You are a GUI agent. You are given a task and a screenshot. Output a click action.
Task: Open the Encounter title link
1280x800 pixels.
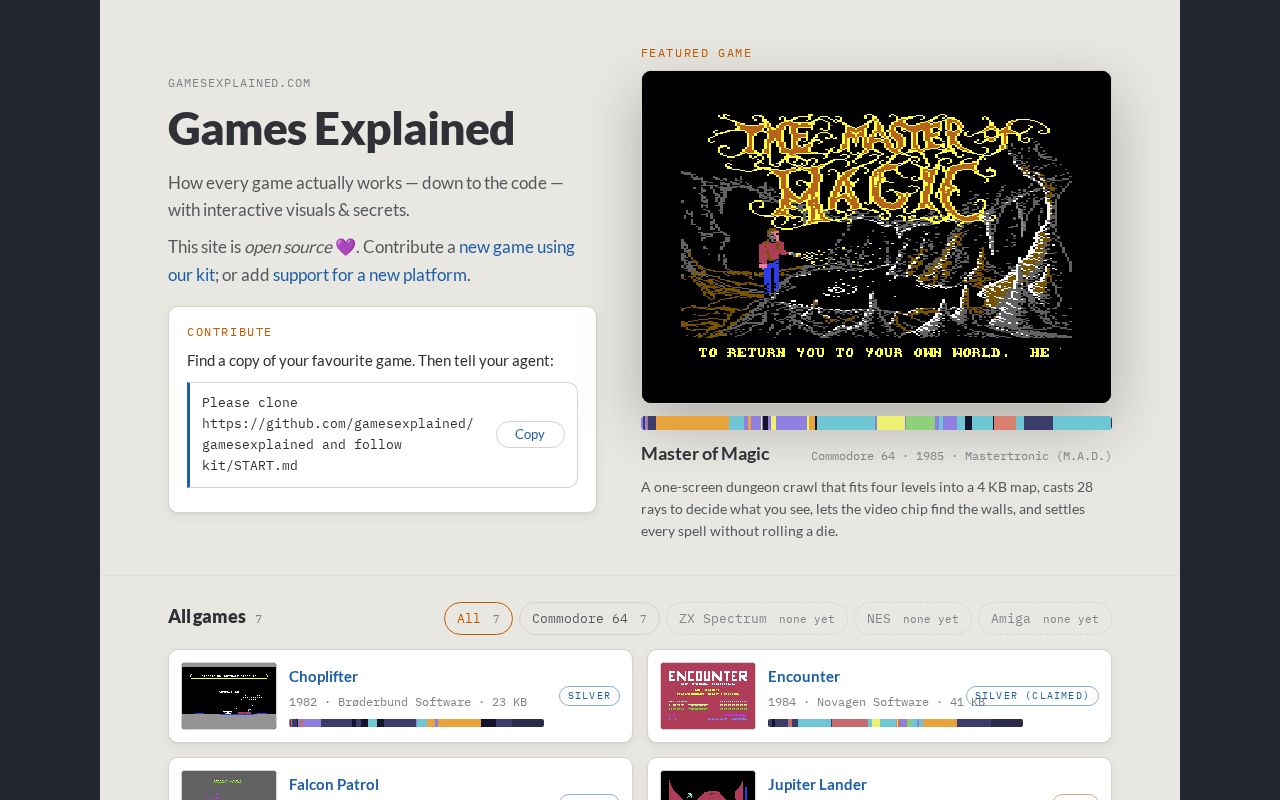(x=804, y=677)
